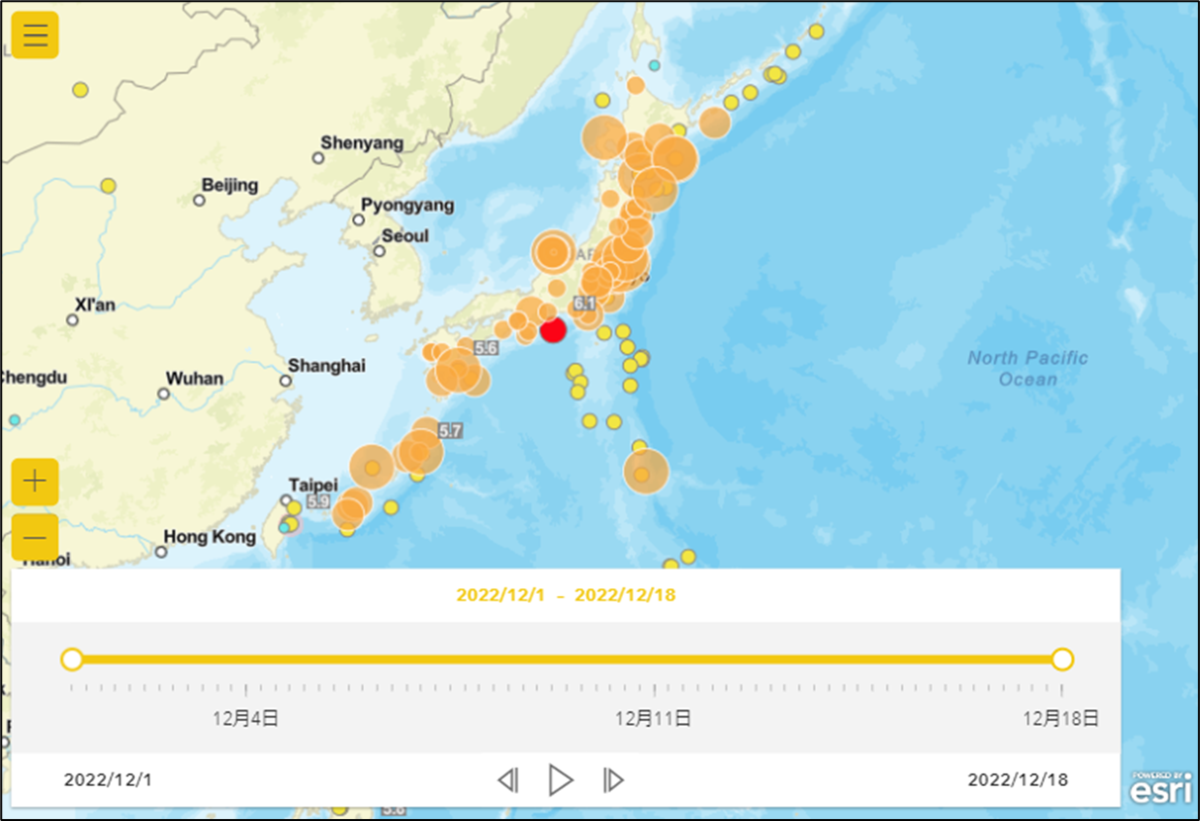Click the 12月11日 tick on the timeline

(653, 690)
